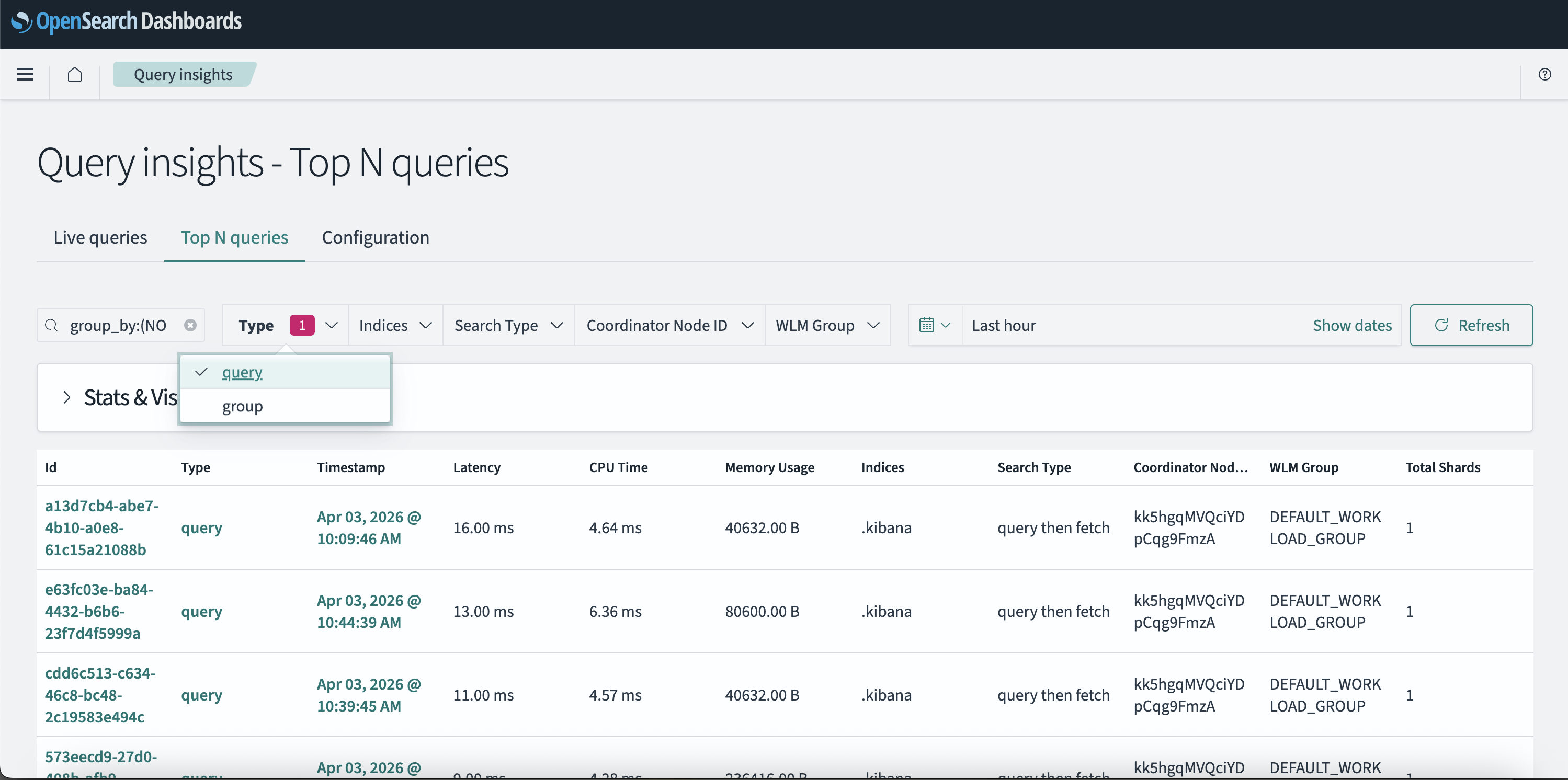Screen dimensions: 1568x780
Task: Sort by Latency column header
Action: click(x=476, y=467)
